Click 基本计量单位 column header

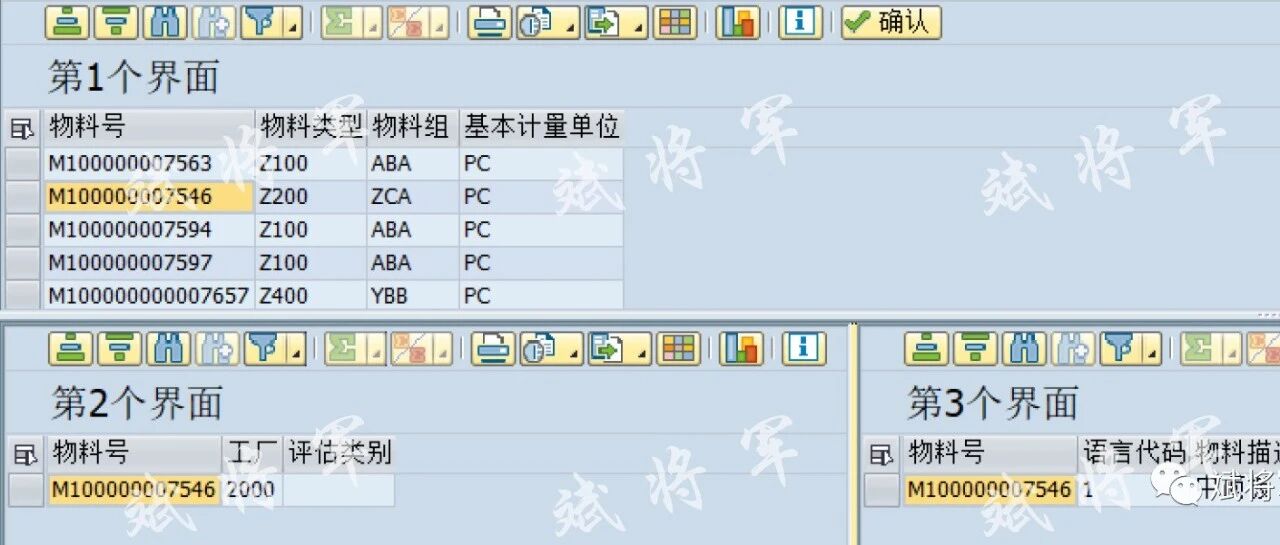pos(542,128)
